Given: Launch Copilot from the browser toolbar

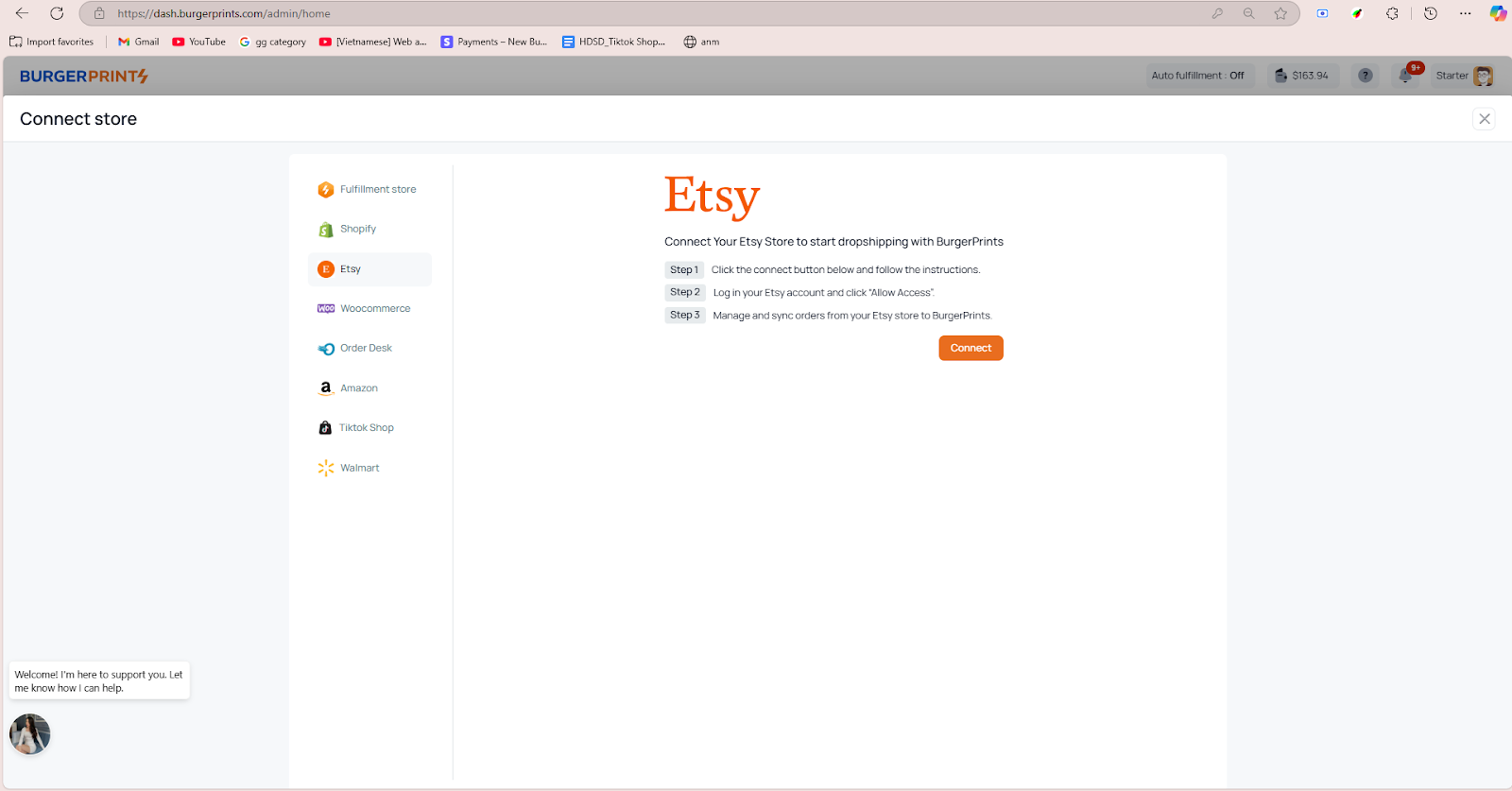Looking at the screenshot, I should (1498, 13).
